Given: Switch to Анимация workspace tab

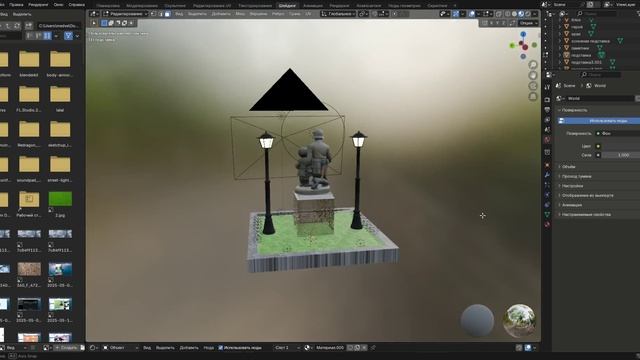Looking at the screenshot, I should pyautogui.click(x=313, y=6).
